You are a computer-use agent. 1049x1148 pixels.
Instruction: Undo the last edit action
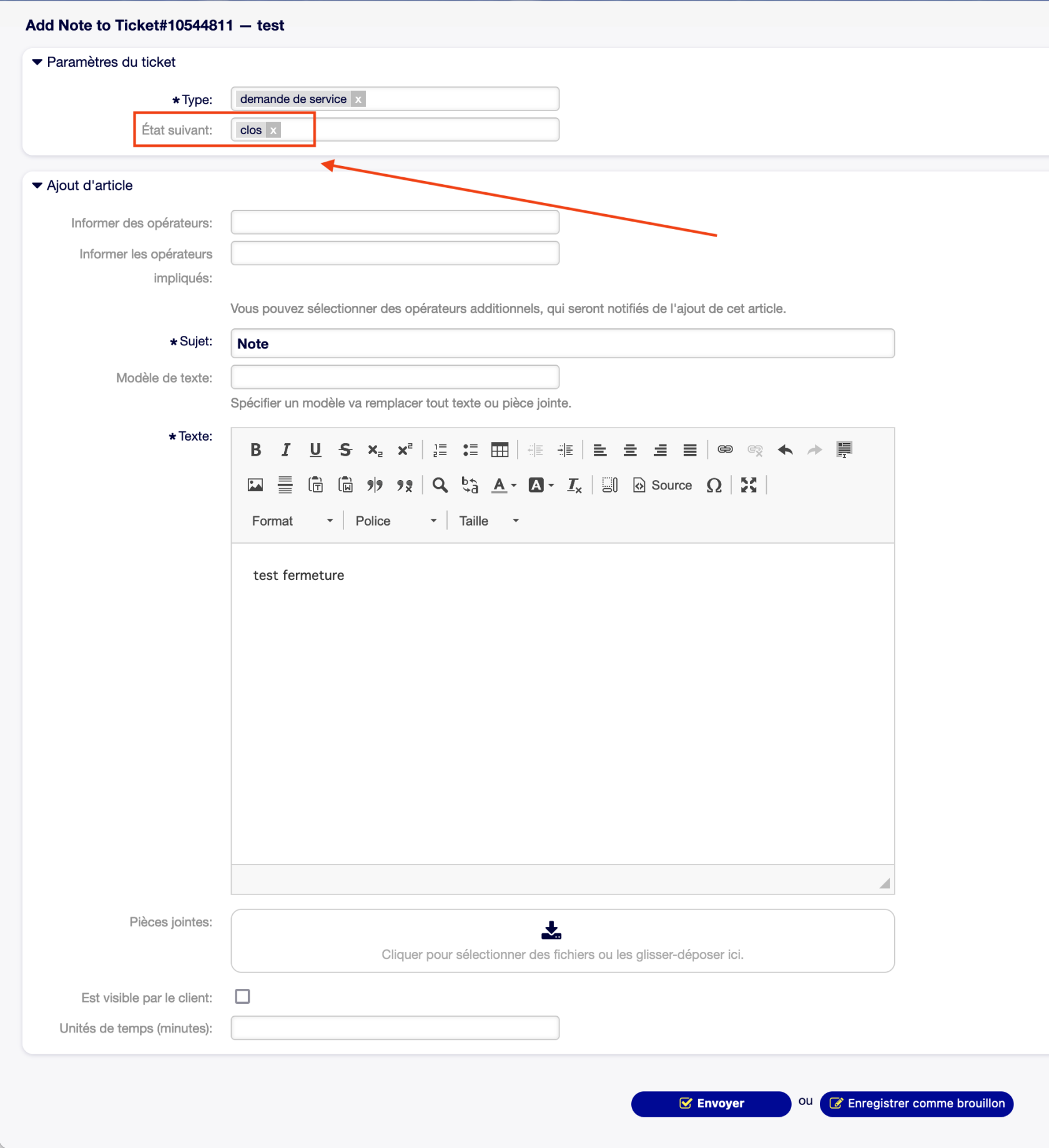coord(785,450)
